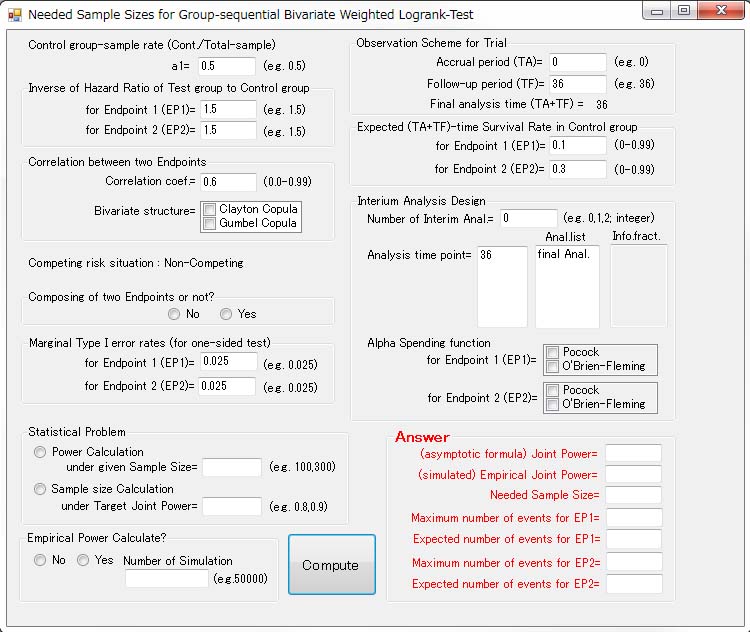Click the Target Joint Power field

(232, 506)
